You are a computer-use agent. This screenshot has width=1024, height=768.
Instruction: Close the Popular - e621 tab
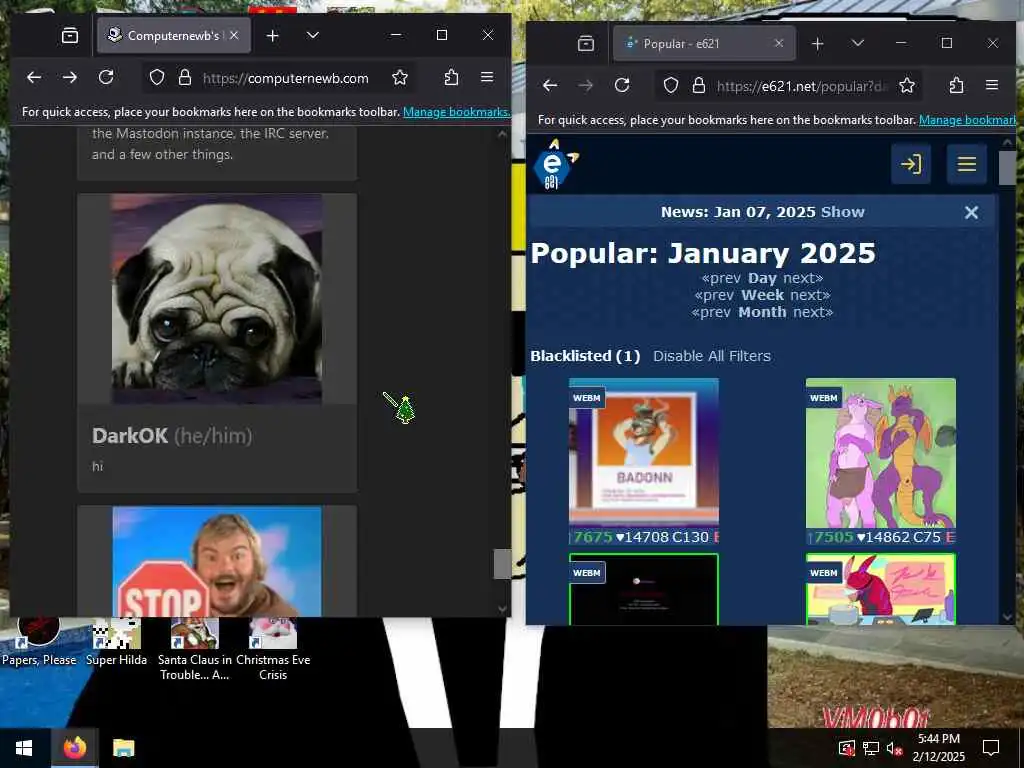778,44
